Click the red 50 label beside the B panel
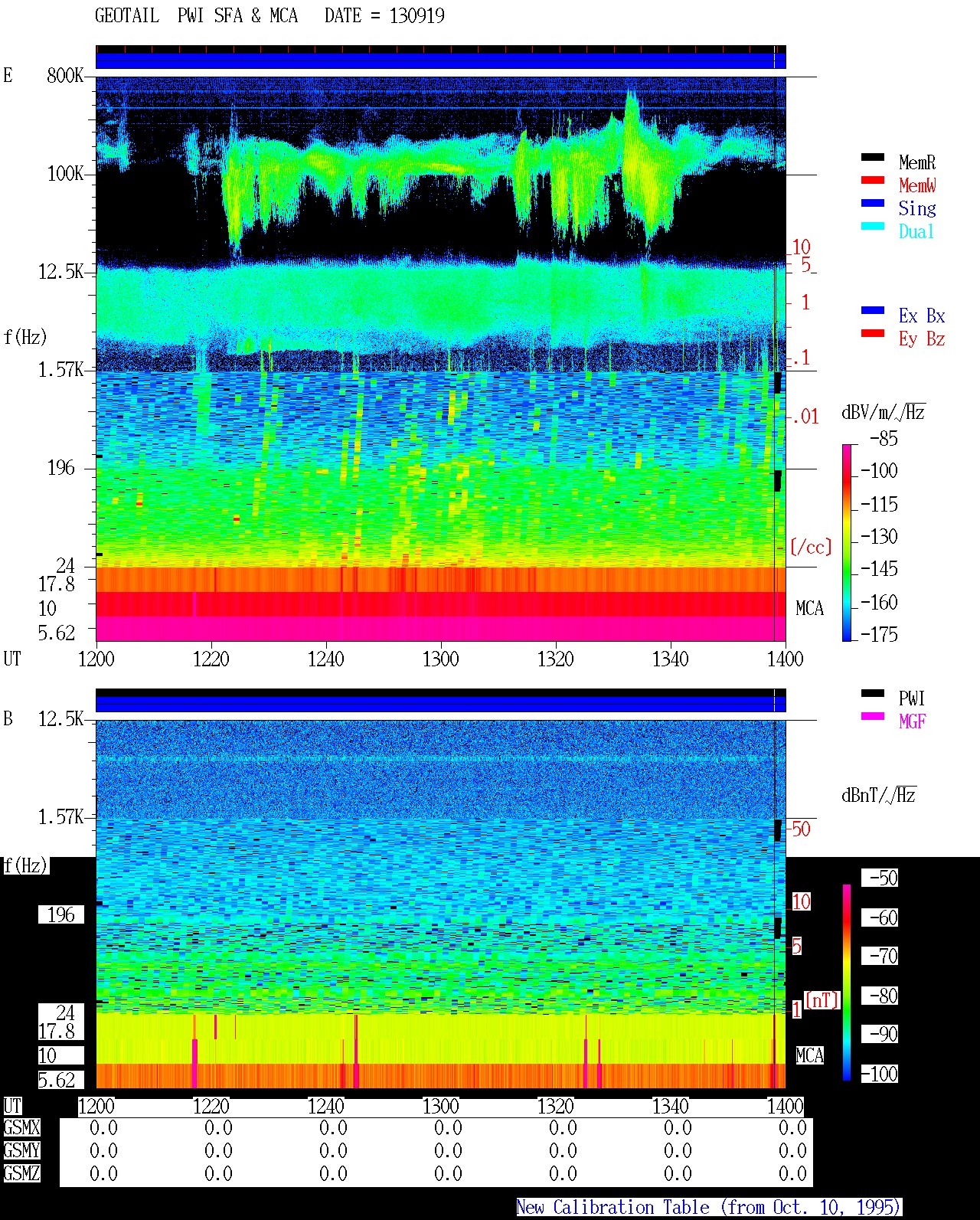 [x=801, y=829]
